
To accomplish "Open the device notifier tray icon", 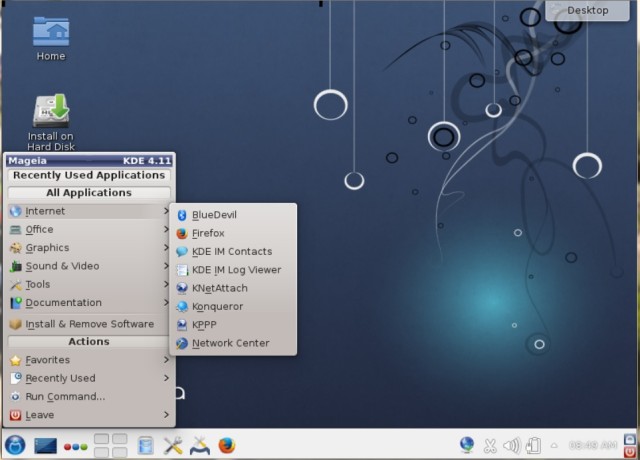I will 533,446.
